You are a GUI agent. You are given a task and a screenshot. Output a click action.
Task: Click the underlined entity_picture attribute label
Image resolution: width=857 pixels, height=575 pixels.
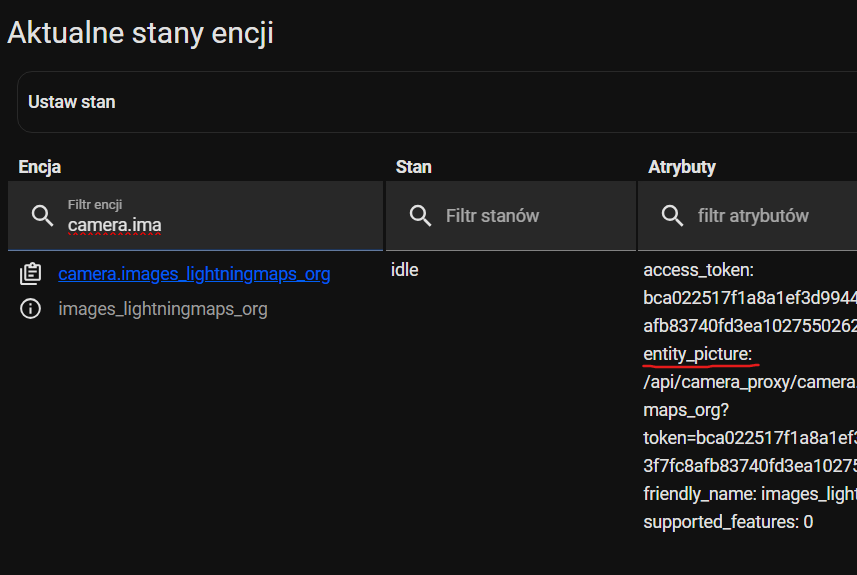point(697,354)
